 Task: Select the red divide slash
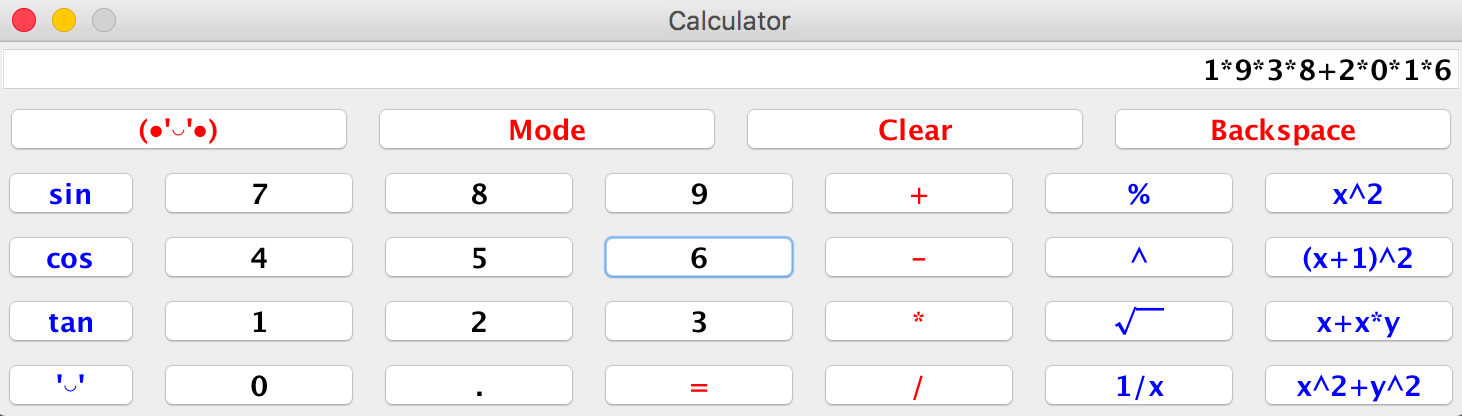pyautogui.click(x=919, y=386)
